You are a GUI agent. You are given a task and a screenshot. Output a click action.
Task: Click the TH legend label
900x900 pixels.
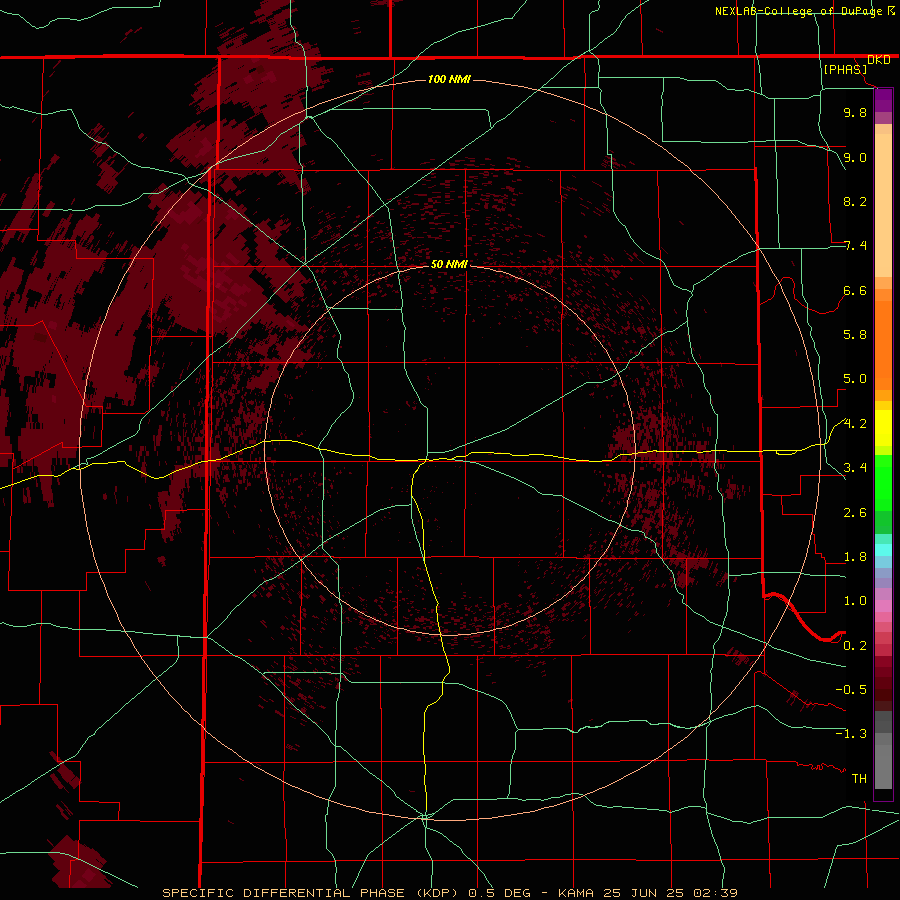(859, 779)
